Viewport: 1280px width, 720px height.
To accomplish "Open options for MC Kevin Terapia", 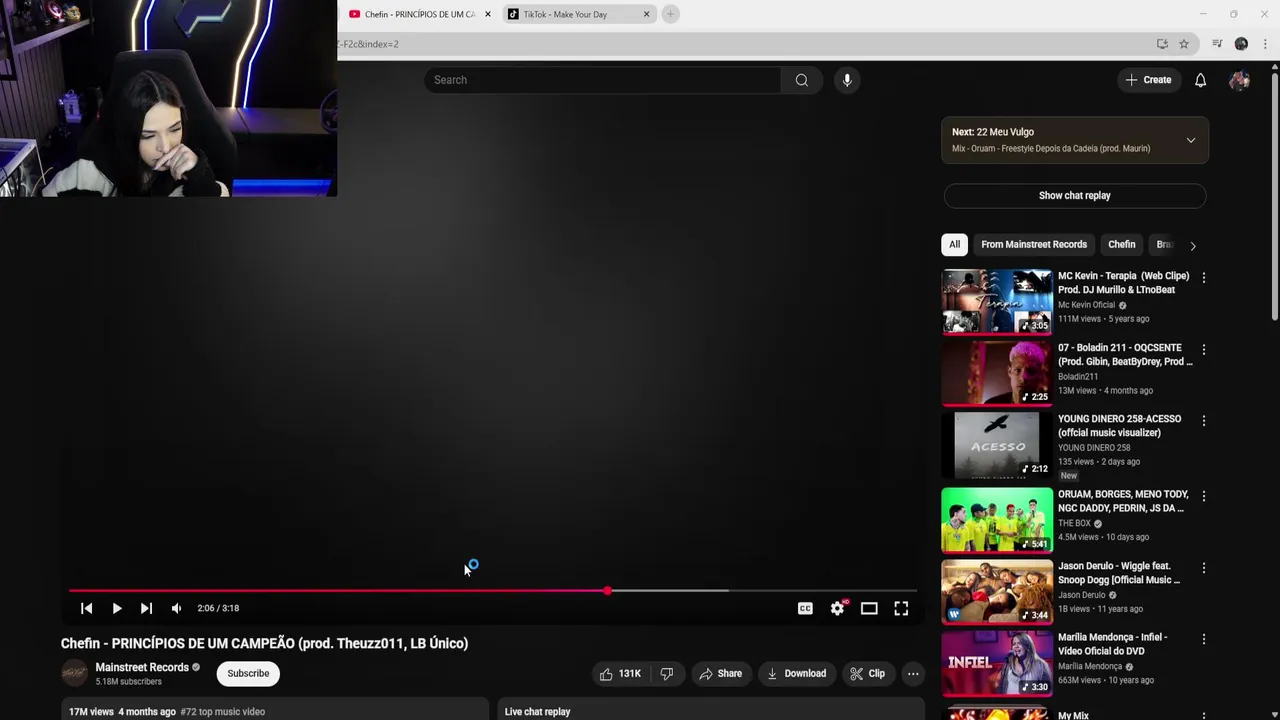I will pos(1204,277).
